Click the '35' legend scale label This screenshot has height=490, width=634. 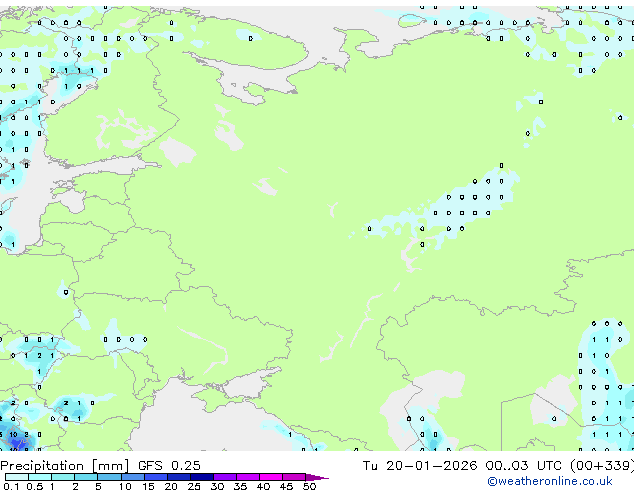[240, 486]
